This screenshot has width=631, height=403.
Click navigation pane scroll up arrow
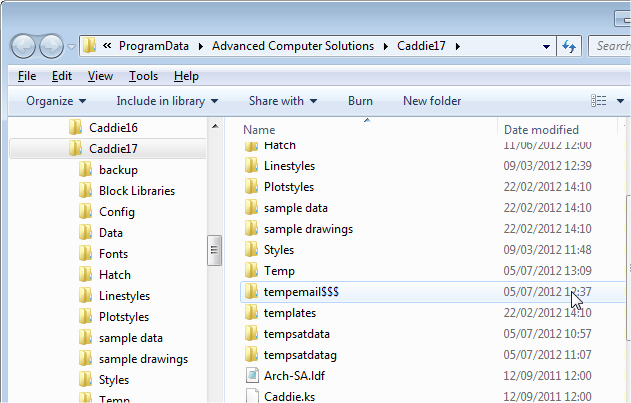215,126
